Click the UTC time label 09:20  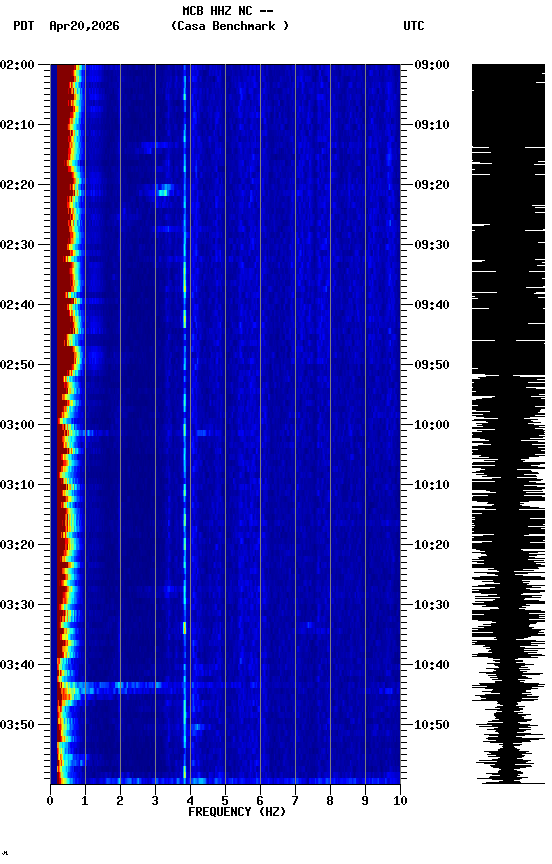(432, 185)
